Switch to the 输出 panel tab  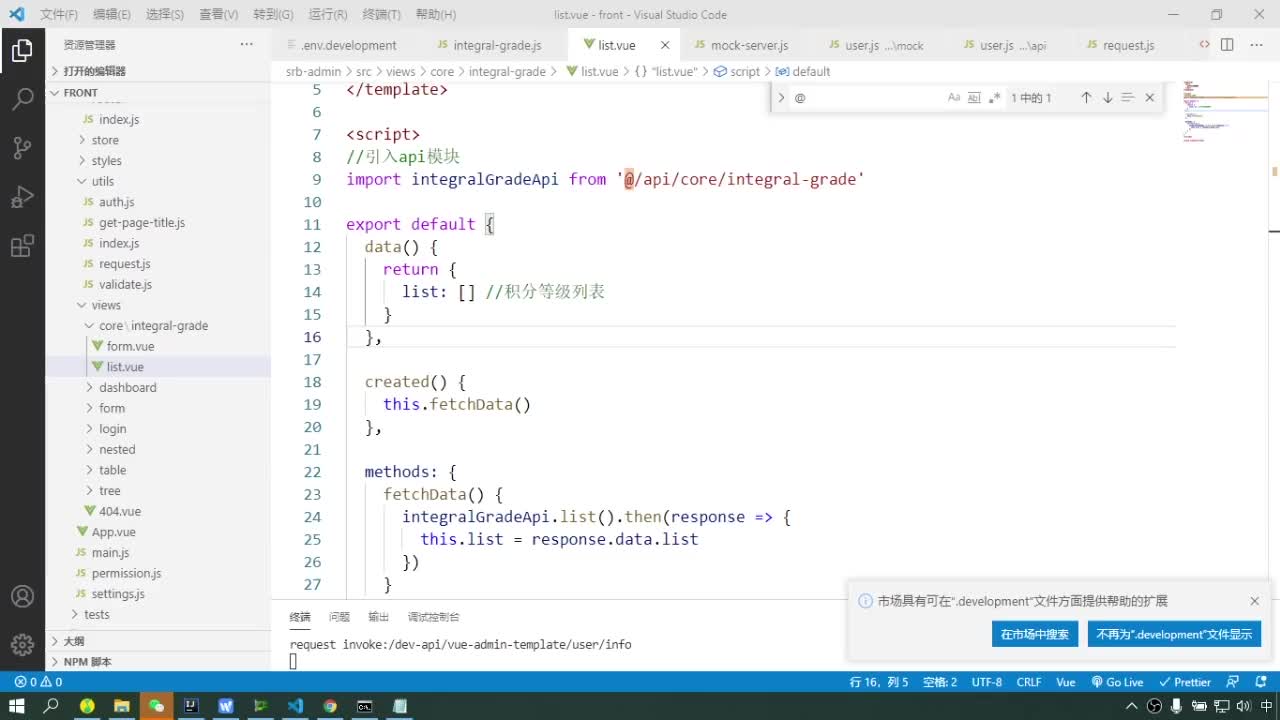coord(378,617)
